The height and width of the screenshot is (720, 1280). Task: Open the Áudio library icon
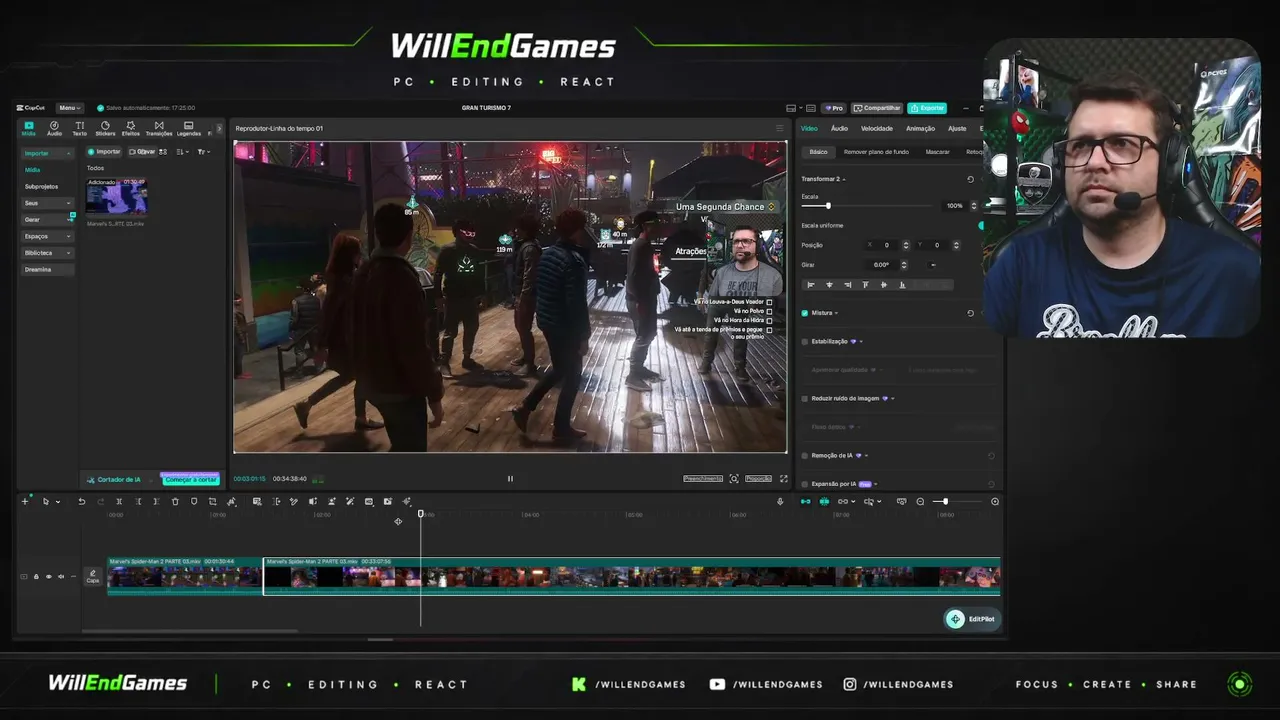[54, 128]
